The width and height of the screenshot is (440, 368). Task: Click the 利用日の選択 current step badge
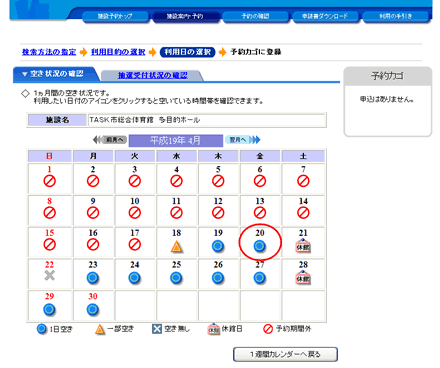pos(188,52)
